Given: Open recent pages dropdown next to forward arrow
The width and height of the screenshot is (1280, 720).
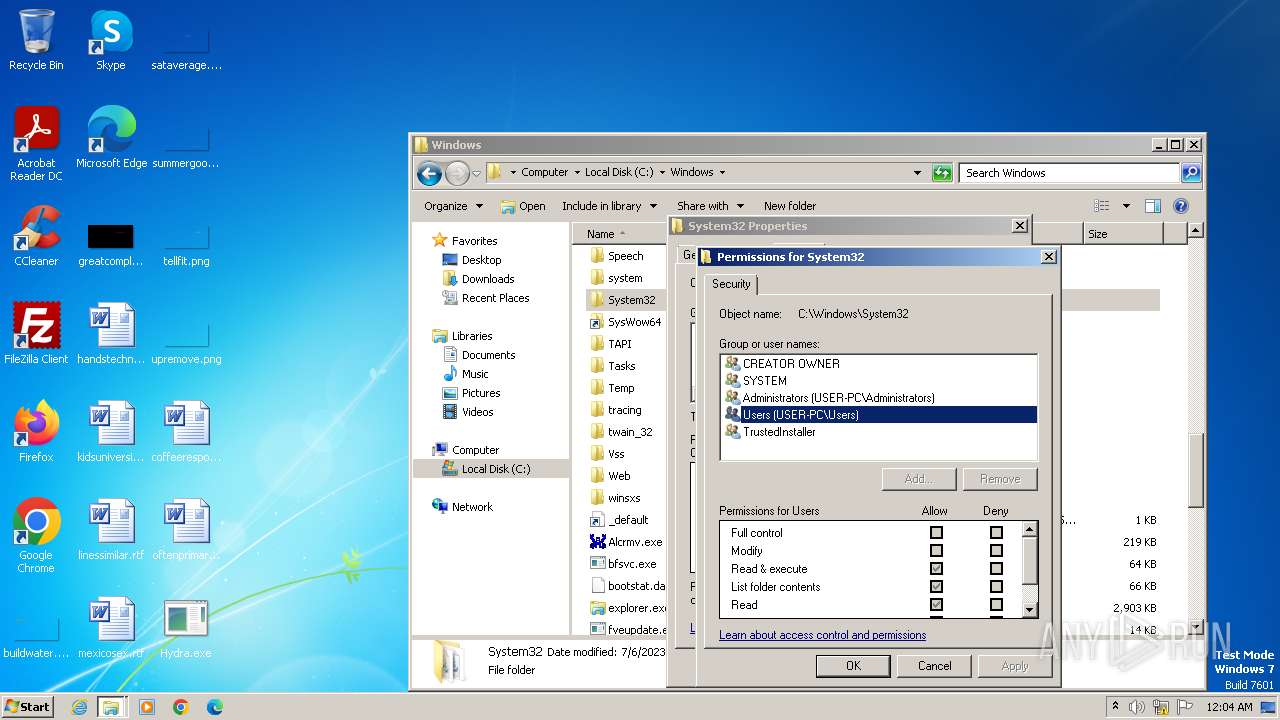Looking at the screenshot, I should pyautogui.click(x=477, y=173).
